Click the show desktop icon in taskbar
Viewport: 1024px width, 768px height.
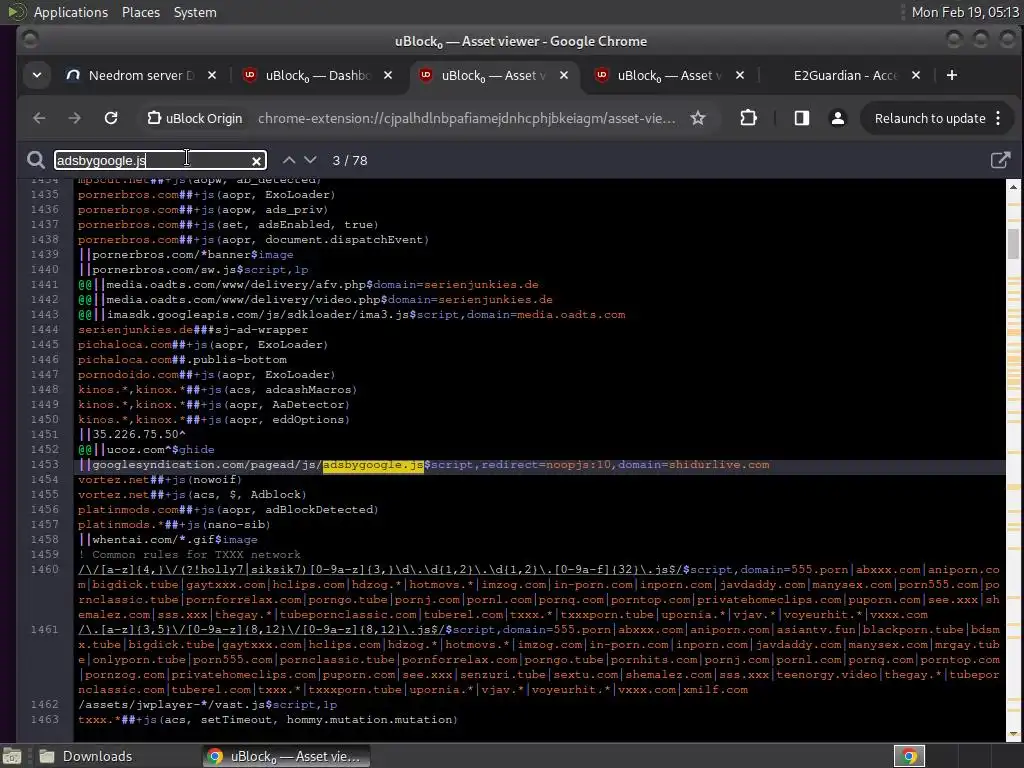point(12,756)
